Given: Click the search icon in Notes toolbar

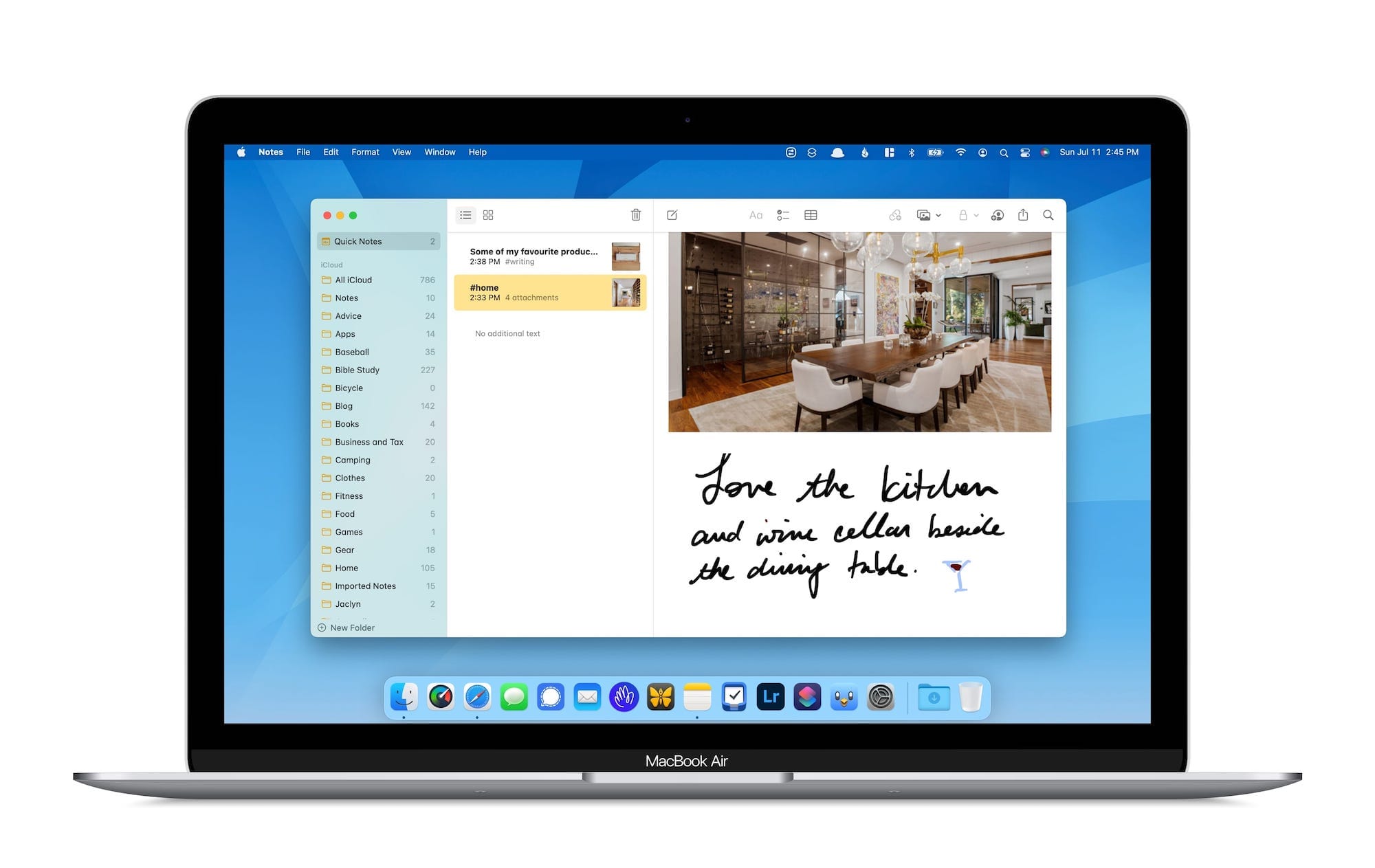Looking at the screenshot, I should (x=1047, y=216).
